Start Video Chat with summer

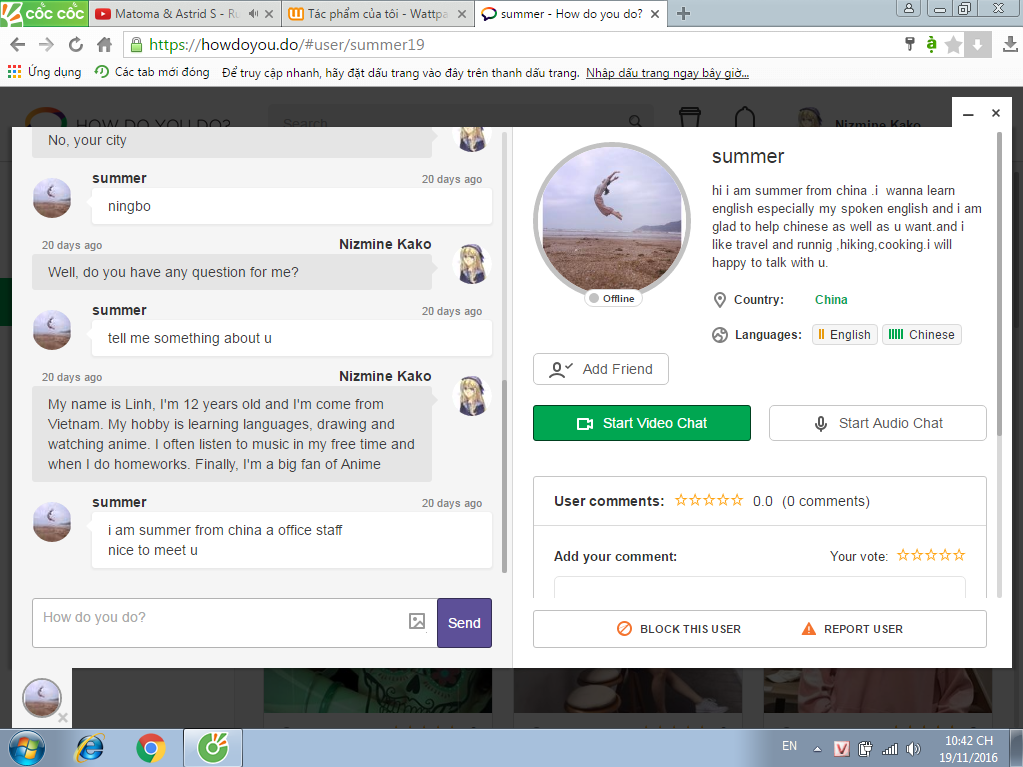pos(641,423)
